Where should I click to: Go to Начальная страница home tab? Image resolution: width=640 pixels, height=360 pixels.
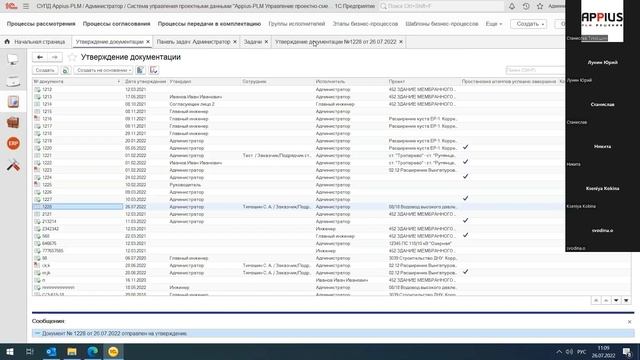coord(35,42)
